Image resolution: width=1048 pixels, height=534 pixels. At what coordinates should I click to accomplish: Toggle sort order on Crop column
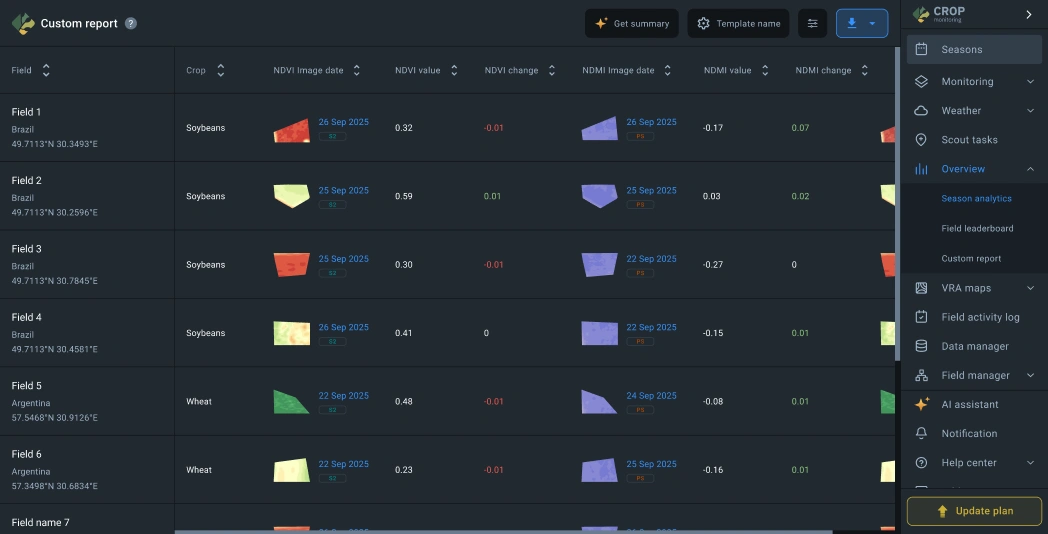220,71
